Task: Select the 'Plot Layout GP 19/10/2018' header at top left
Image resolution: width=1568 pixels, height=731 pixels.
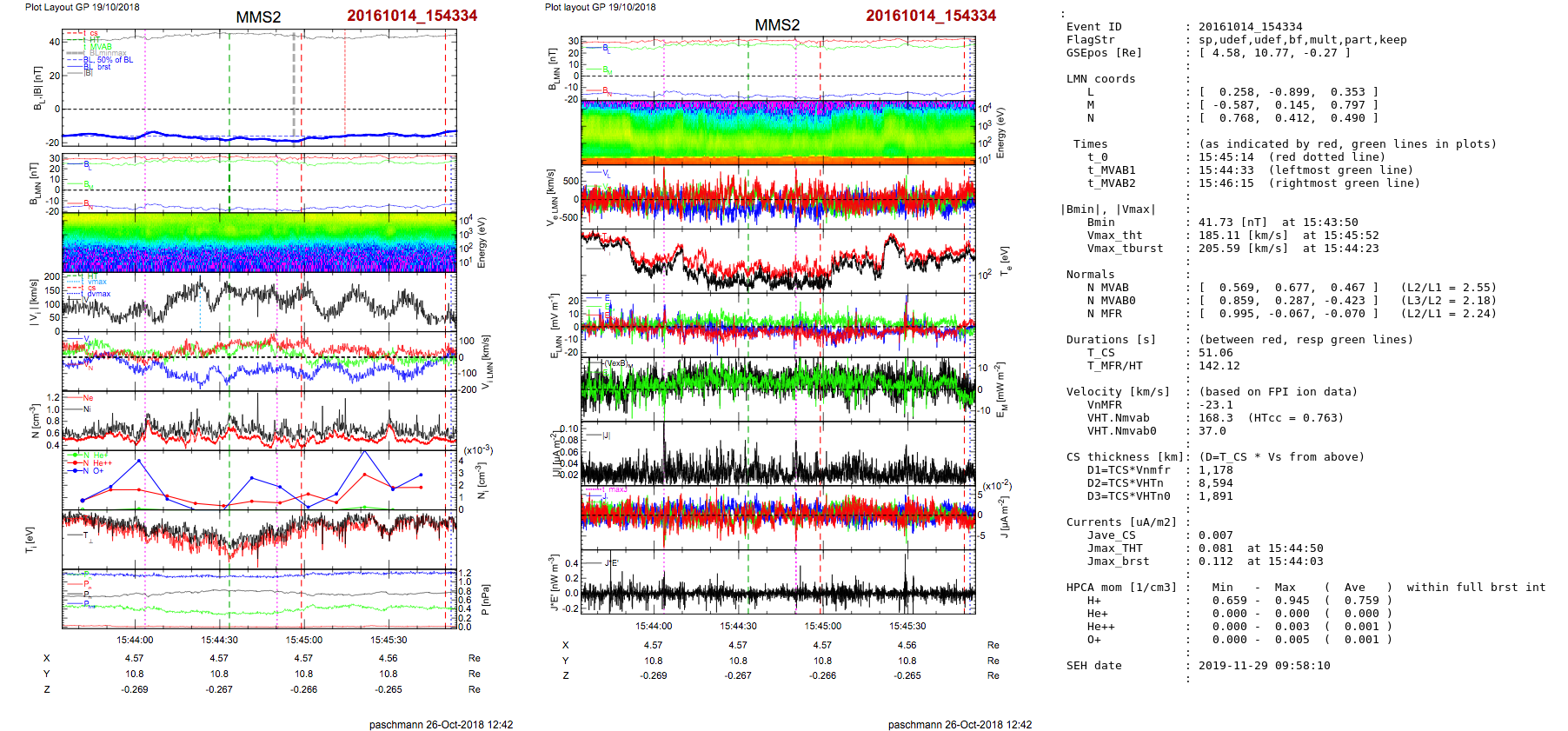Action: pyautogui.click(x=82, y=7)
